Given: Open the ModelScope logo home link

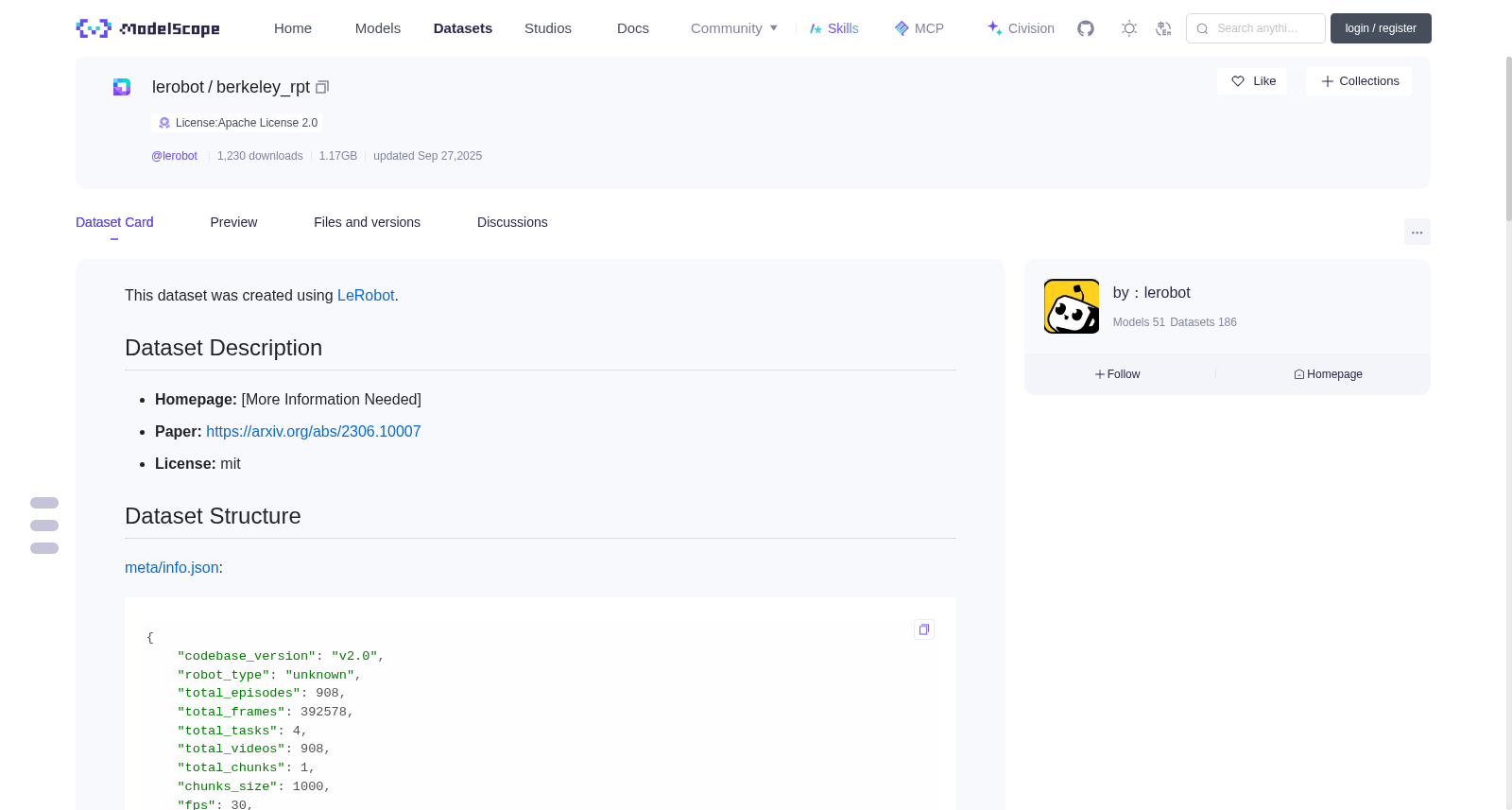Looking at the screenshot, I should [147, 28].
